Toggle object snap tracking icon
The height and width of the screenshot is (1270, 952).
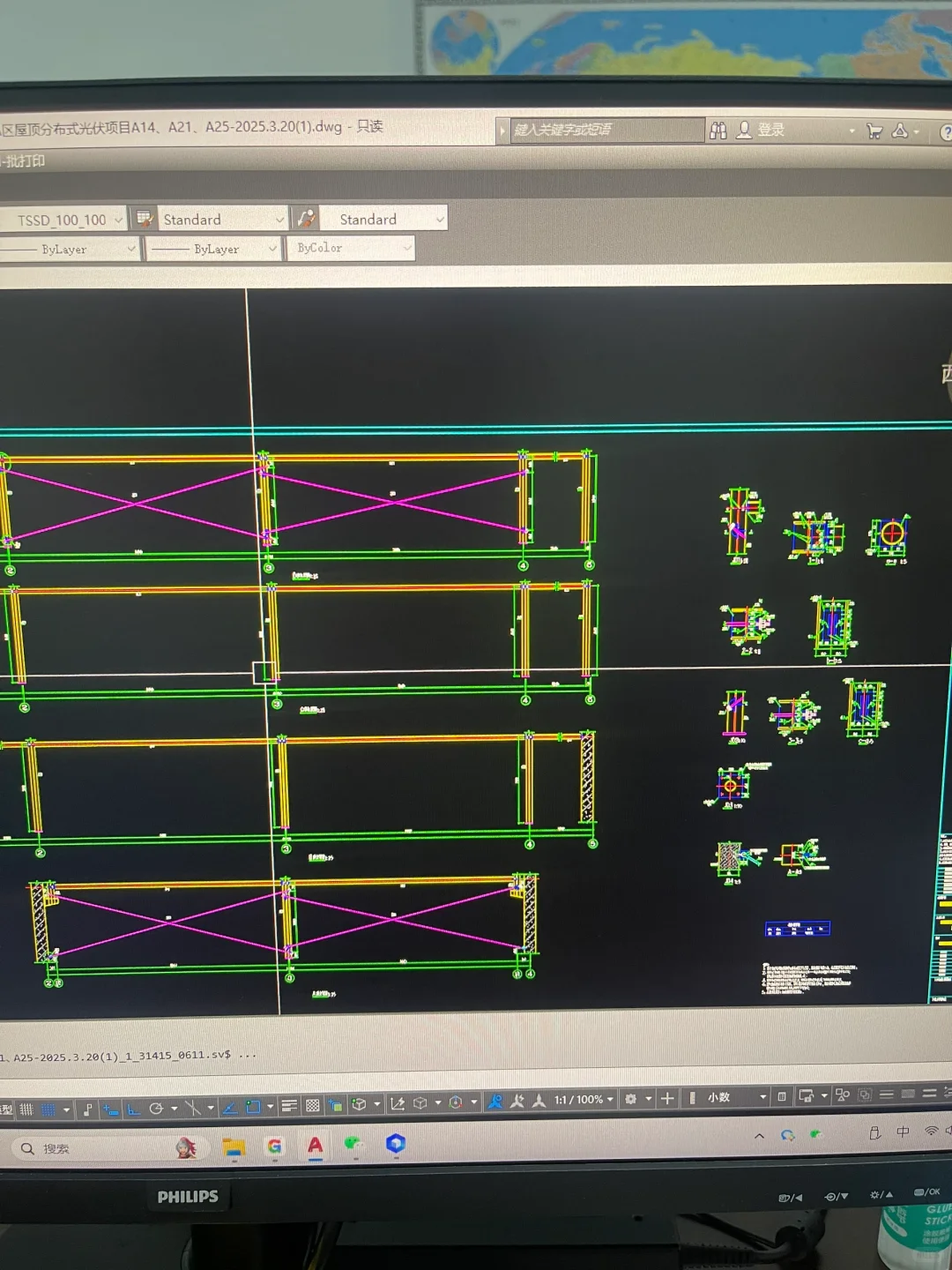tap(229, 1107)
